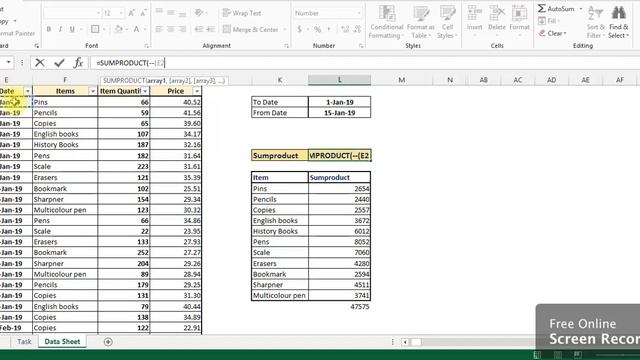Open the Number format dropdown
This screenshot has height=360, width=640.
[x=359, y=13]
